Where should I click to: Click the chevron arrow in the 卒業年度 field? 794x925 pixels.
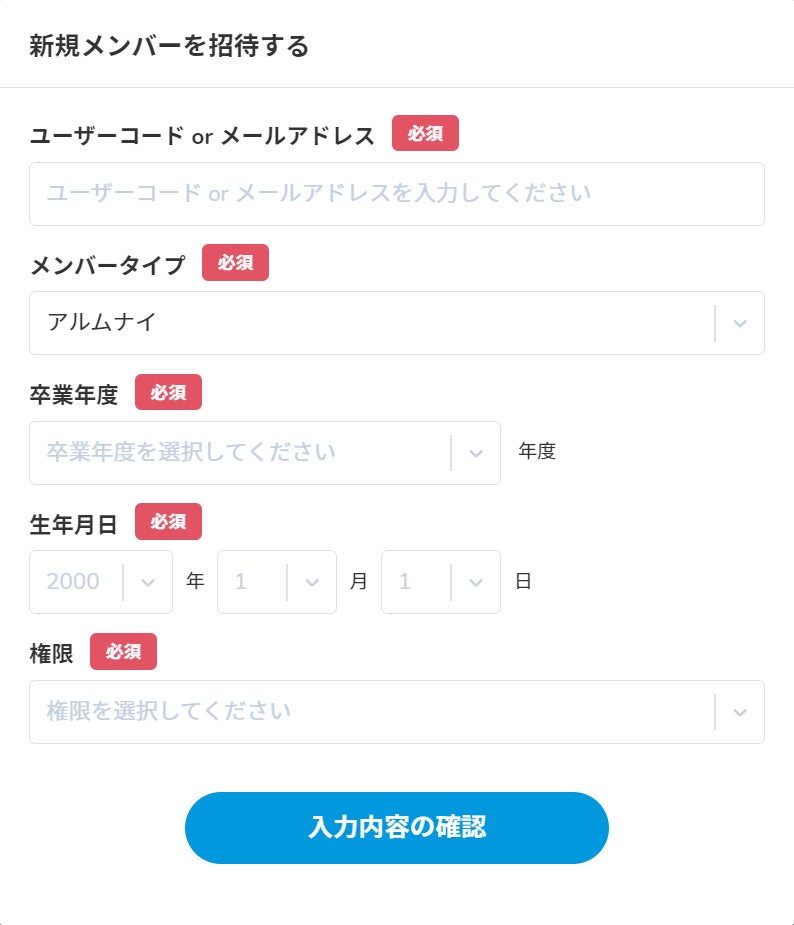pos(476,453)
